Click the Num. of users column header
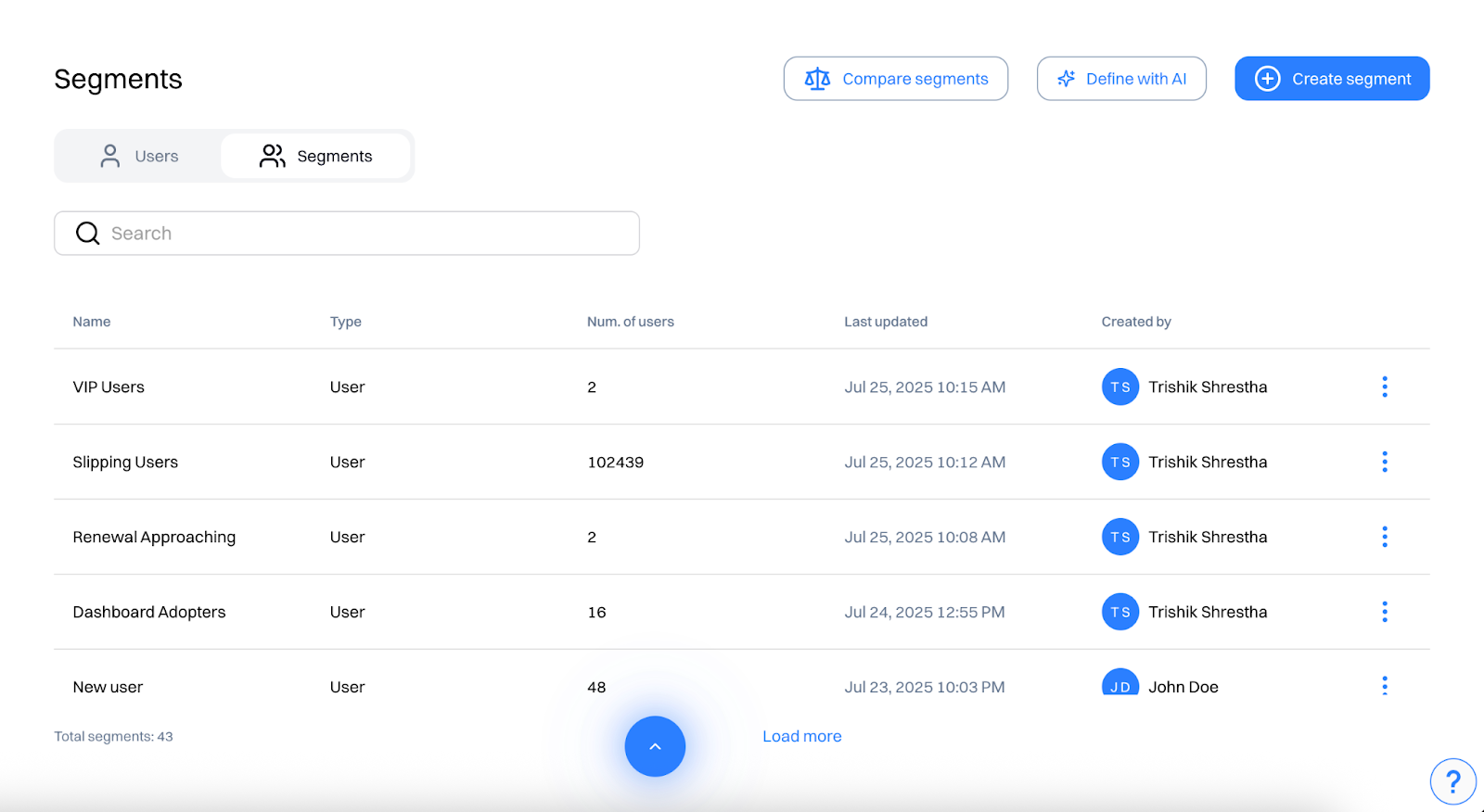 coord(631,322)
